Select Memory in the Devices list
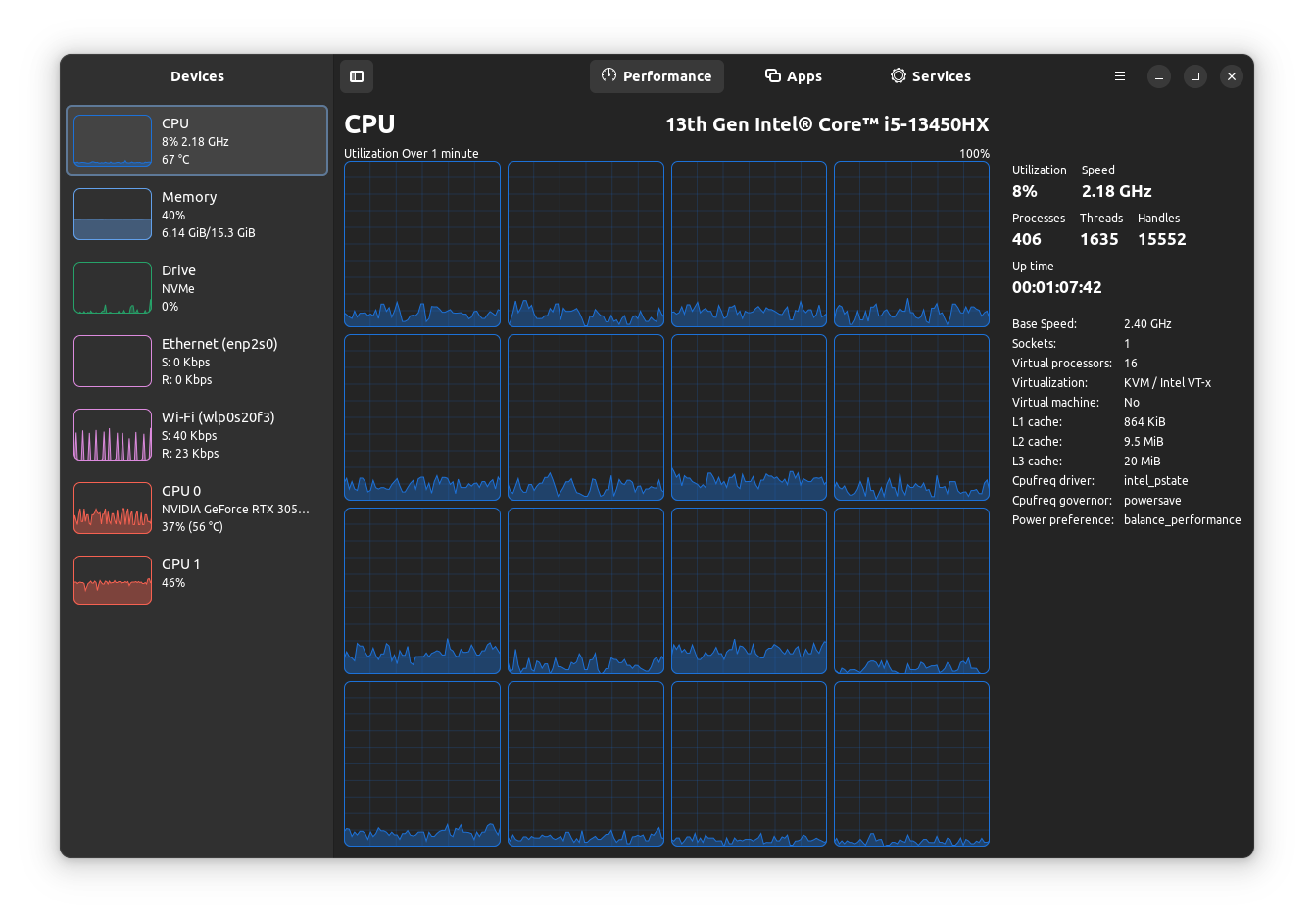The height and width of the screenshot is (924, 1314). [196, 214]
